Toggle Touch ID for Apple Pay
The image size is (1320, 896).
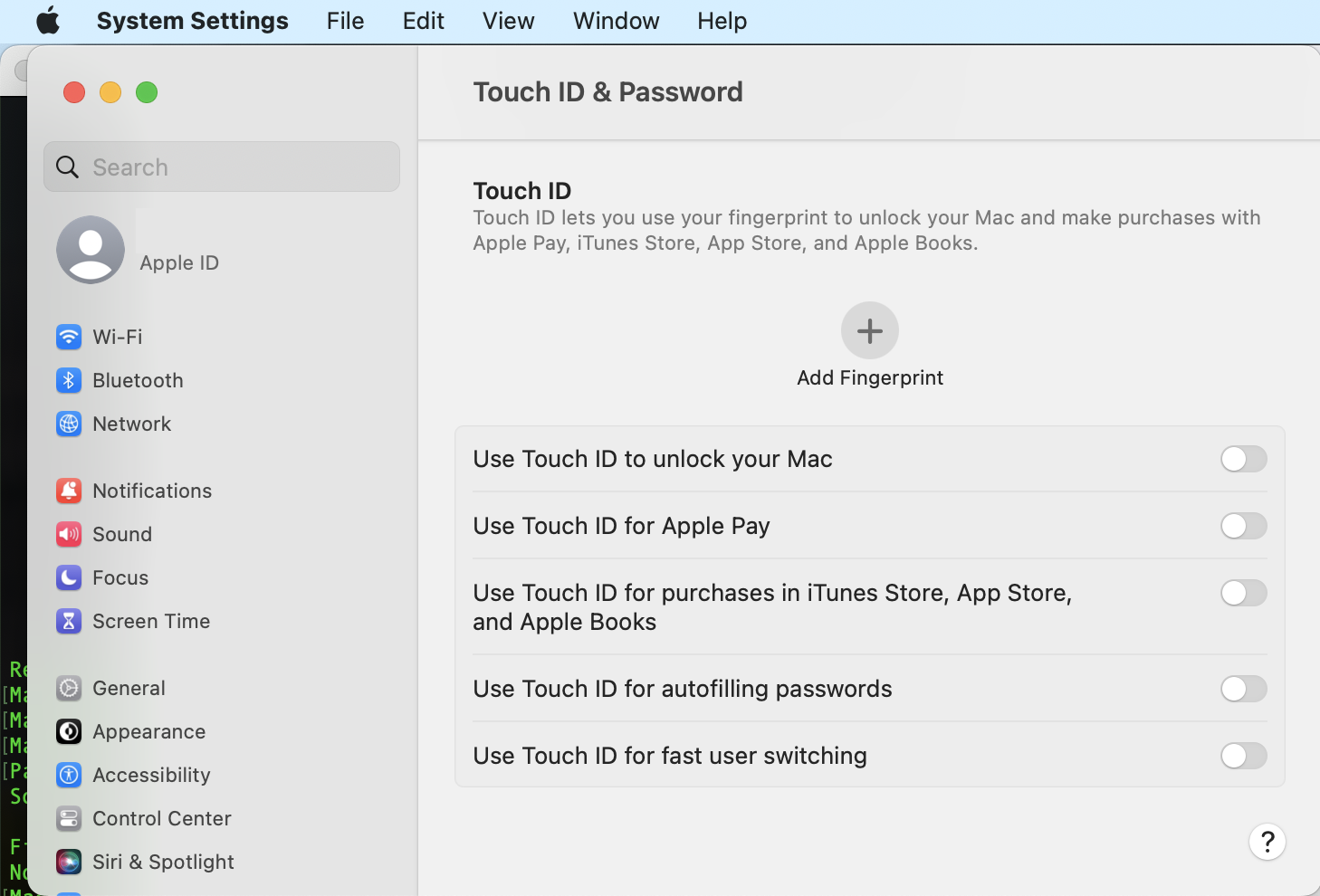[x=1243, y=526]
